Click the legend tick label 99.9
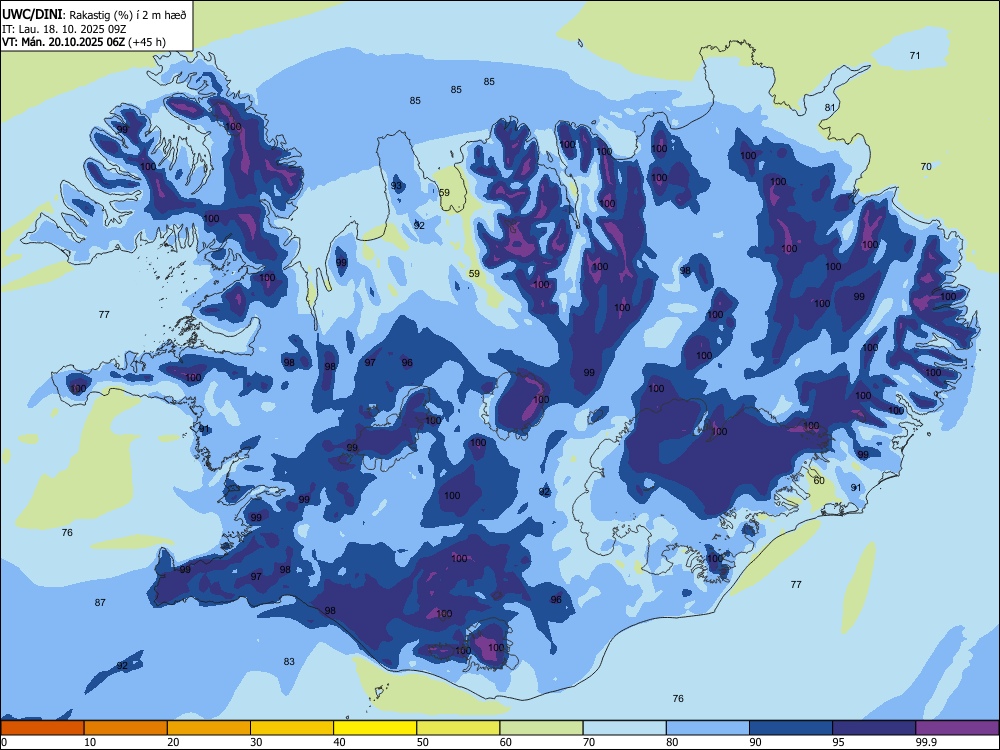The width and height of the screenshot is (1000, 750). pyautogui.click(x=925, y=742)
